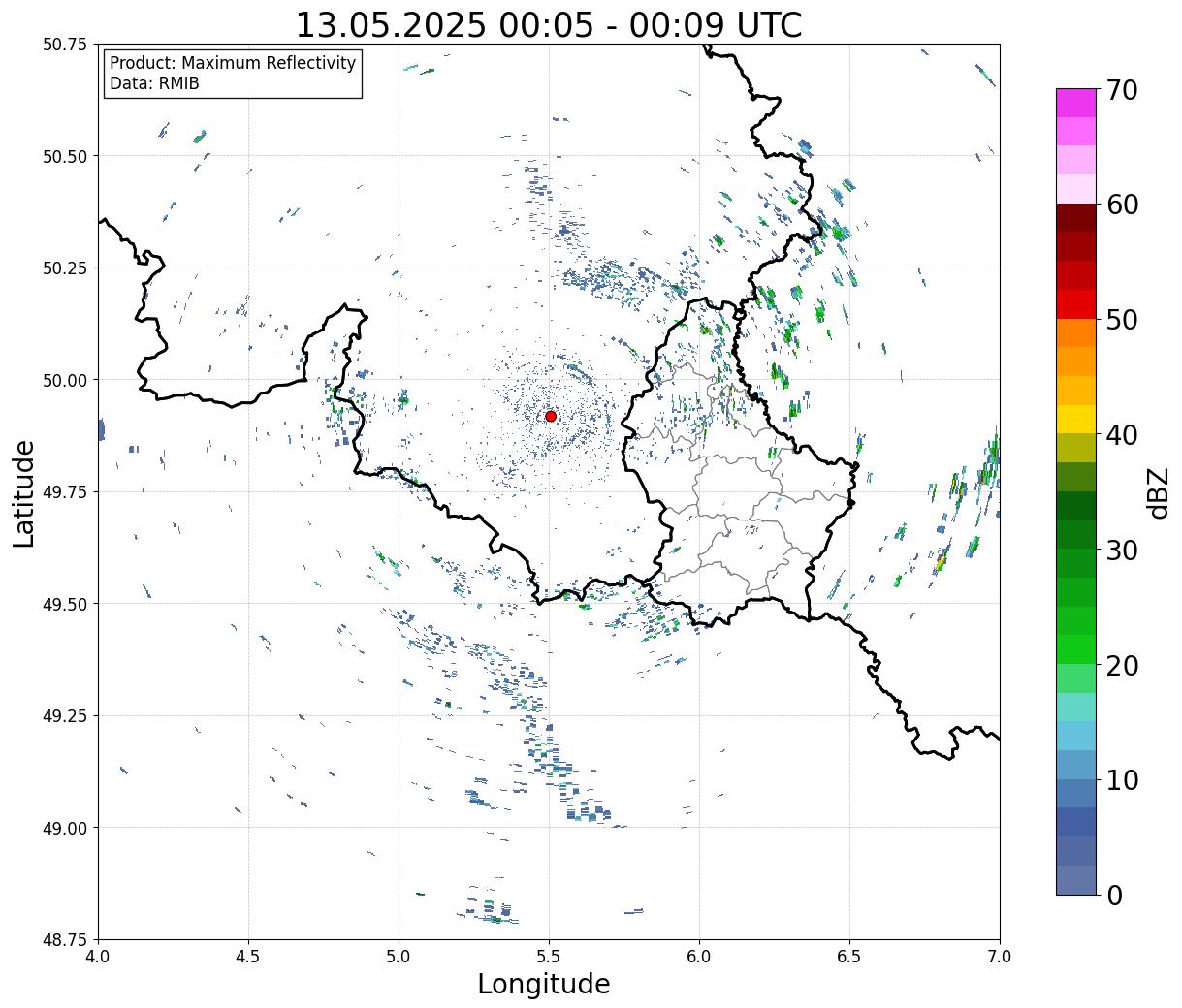1182x1008 pixels.
Task: Click the 'Data: RMIB' label
Action: [154, 83]
